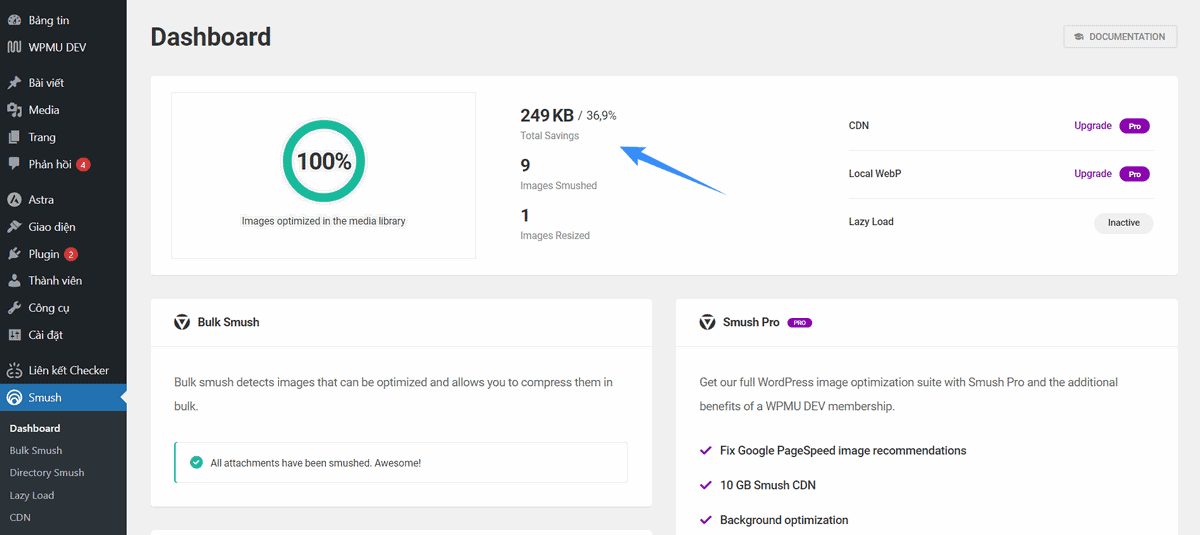Click the 9 Images Smushed count

[x=526, y=166]
